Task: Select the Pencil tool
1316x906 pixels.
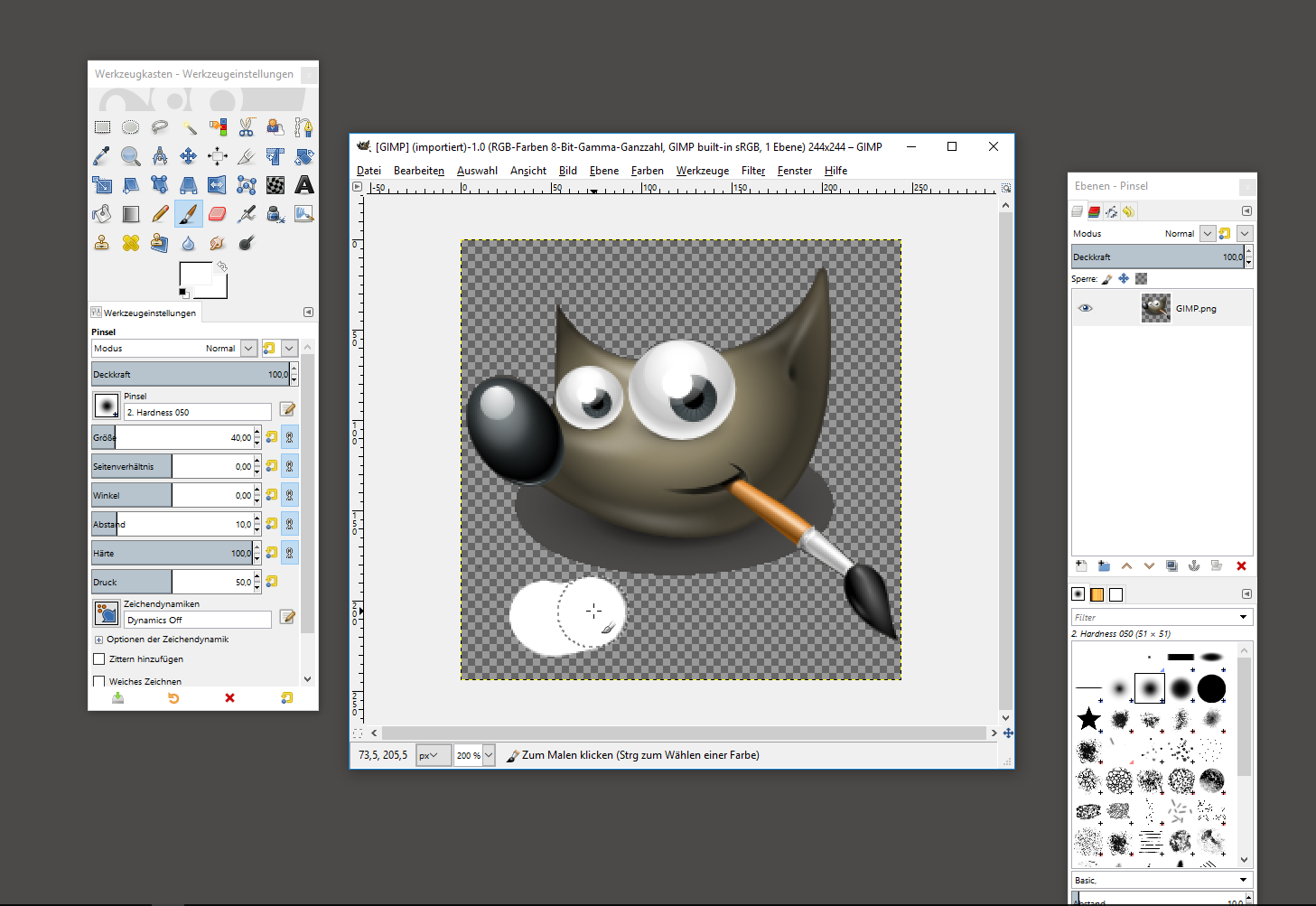Action: point(160,214)
